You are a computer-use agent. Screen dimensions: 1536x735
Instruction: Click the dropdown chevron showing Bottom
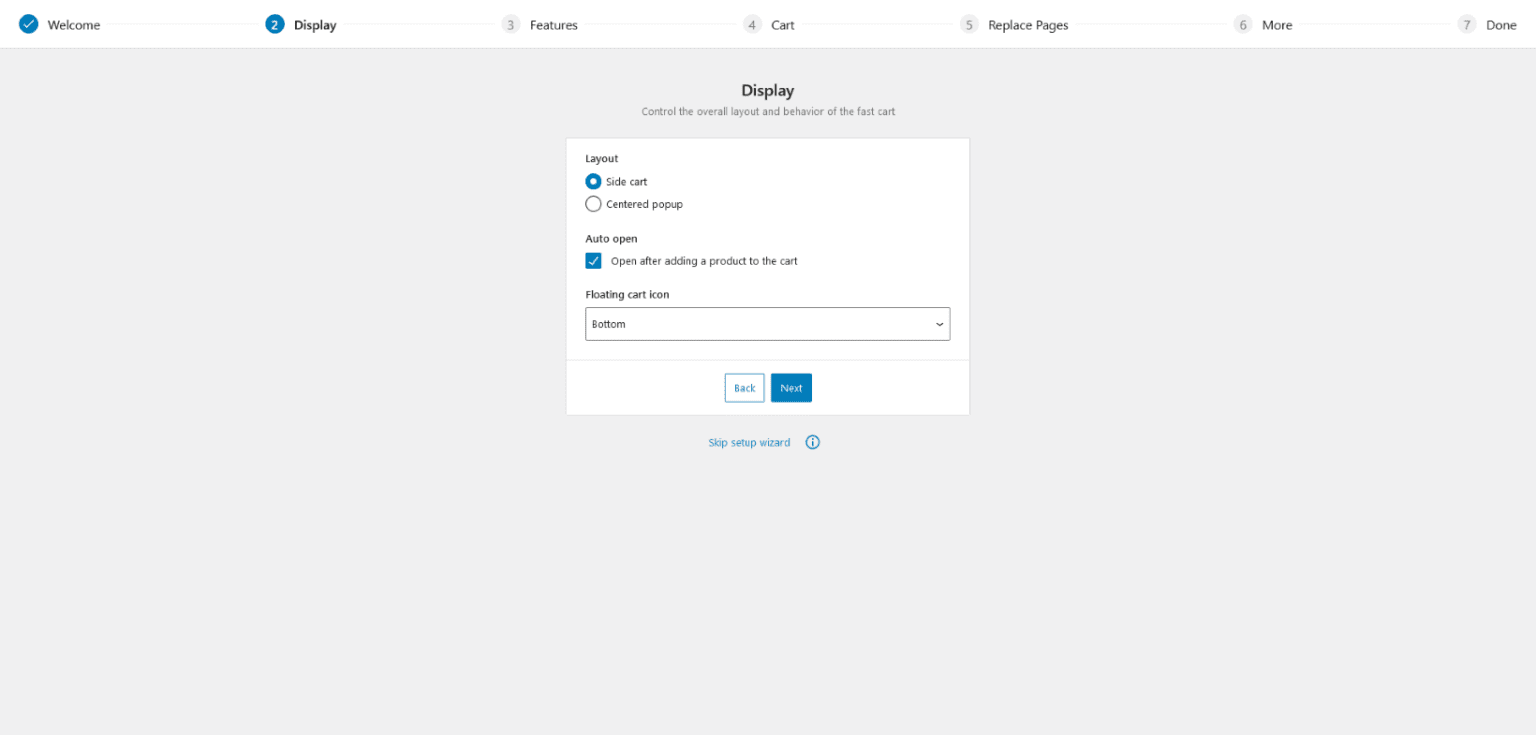[939, 323]
